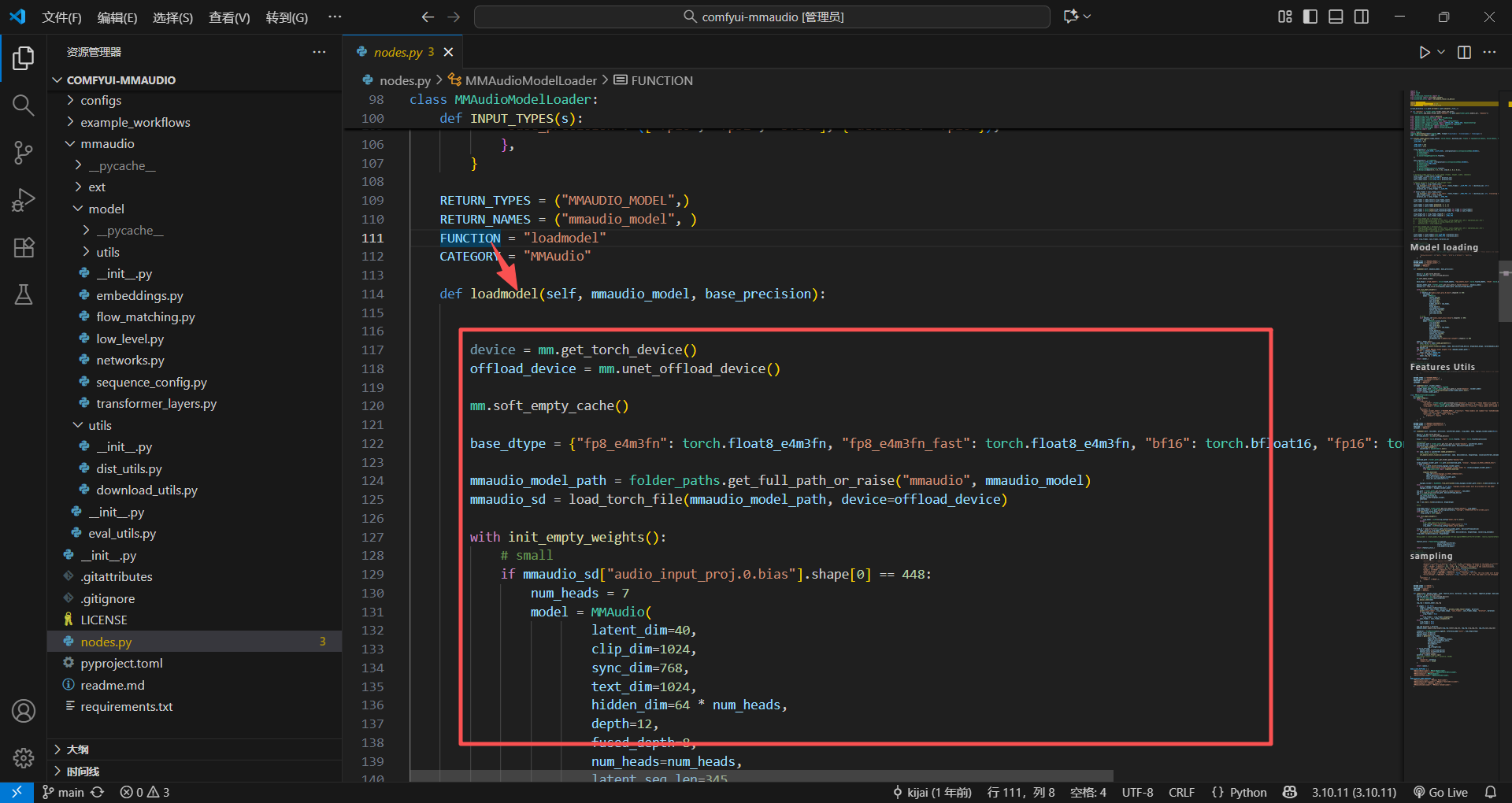The height and width of the screenshot is (803, 1512).
Task: Open the 转到(G) menu
Action: 287,17
